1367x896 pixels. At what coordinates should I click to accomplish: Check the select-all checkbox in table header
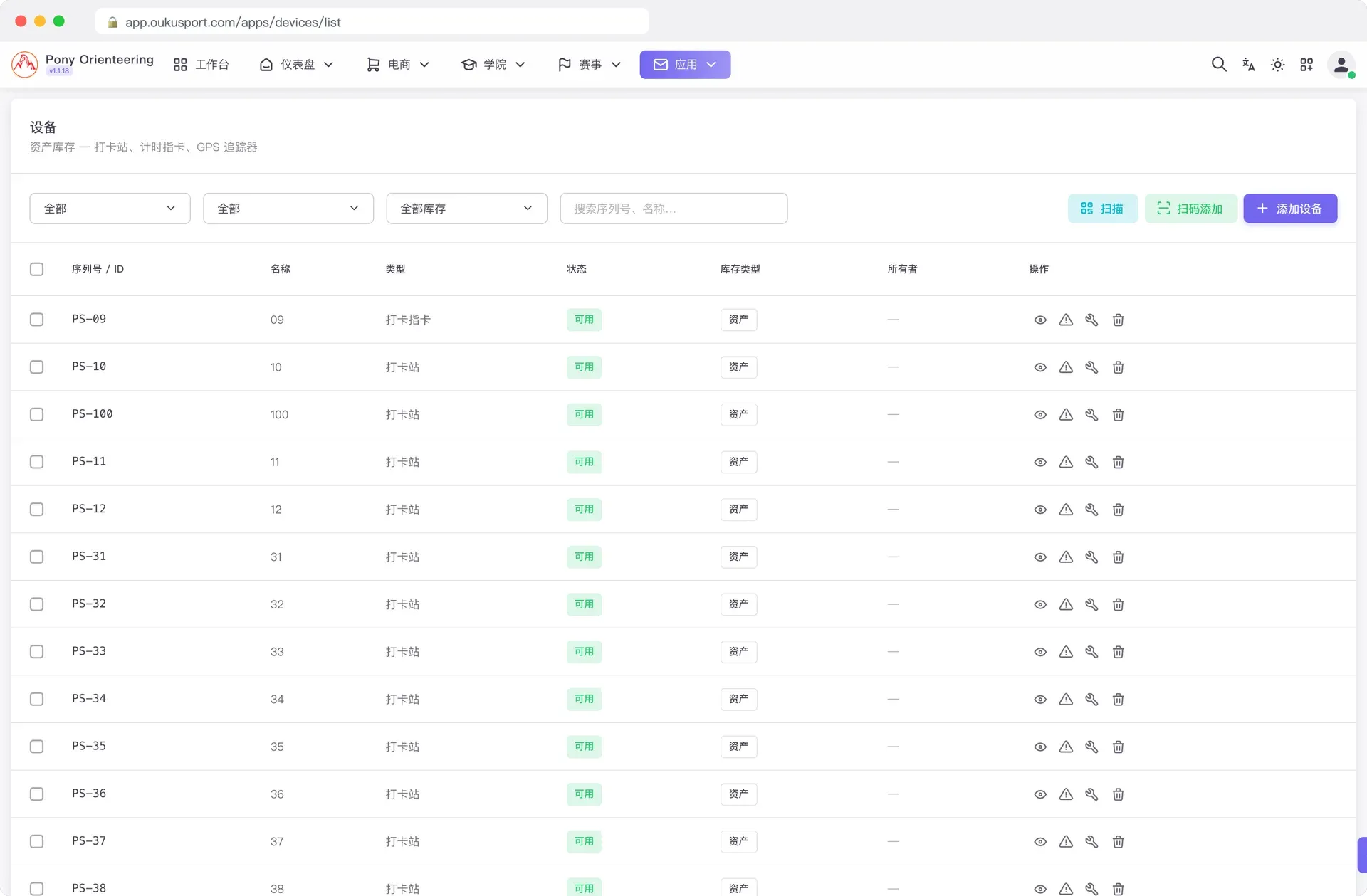(x=37, y=269)
